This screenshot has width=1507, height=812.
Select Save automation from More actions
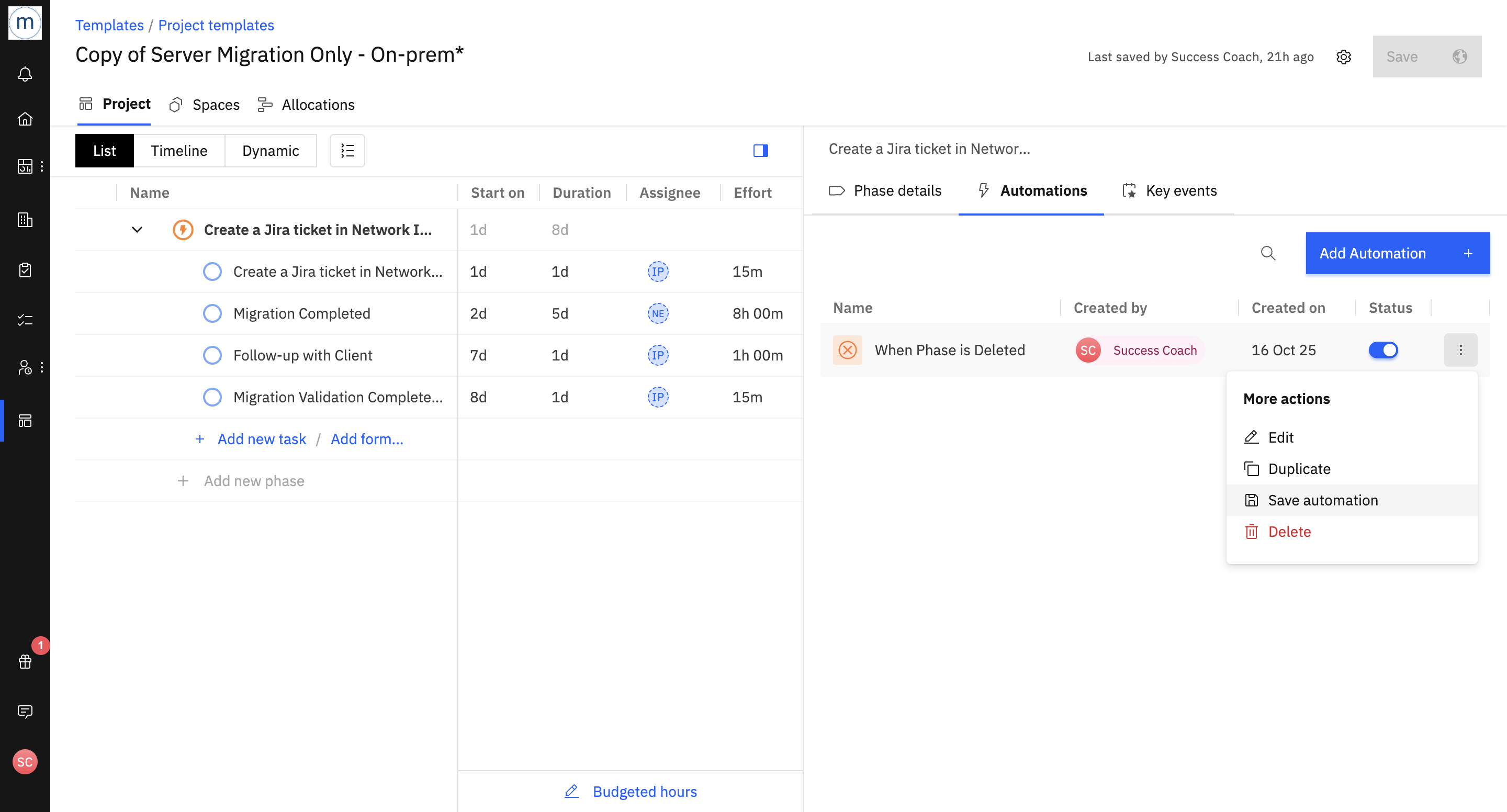coord(1322,501)
